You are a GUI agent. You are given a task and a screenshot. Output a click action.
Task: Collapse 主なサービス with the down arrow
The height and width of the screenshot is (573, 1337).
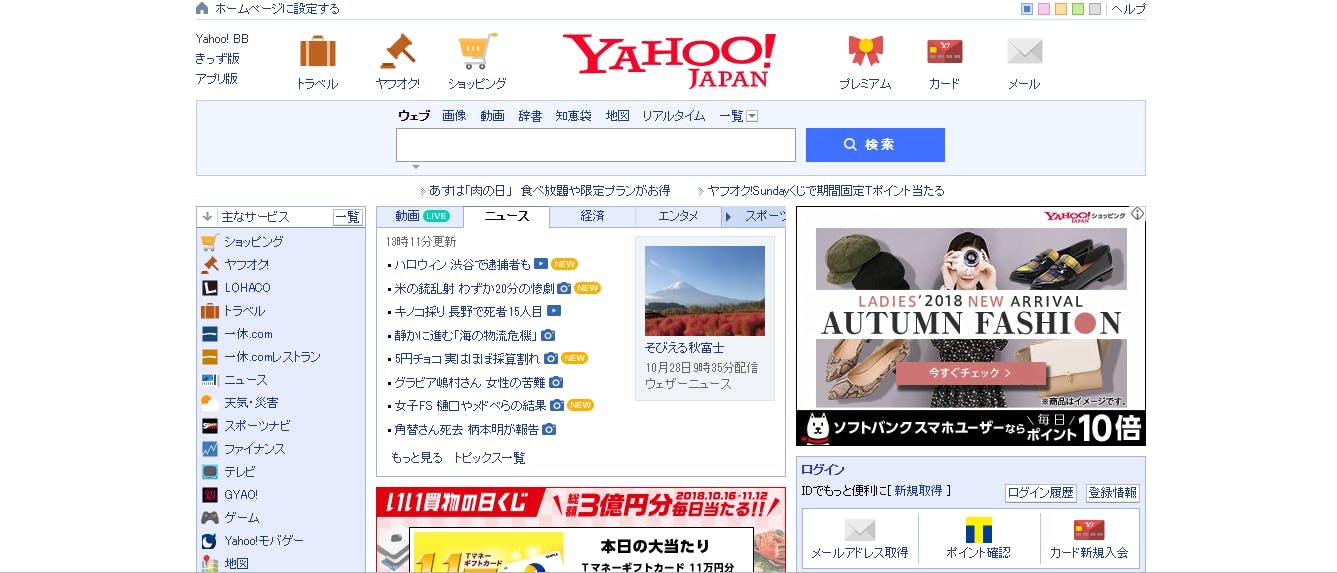click(207, 216)
